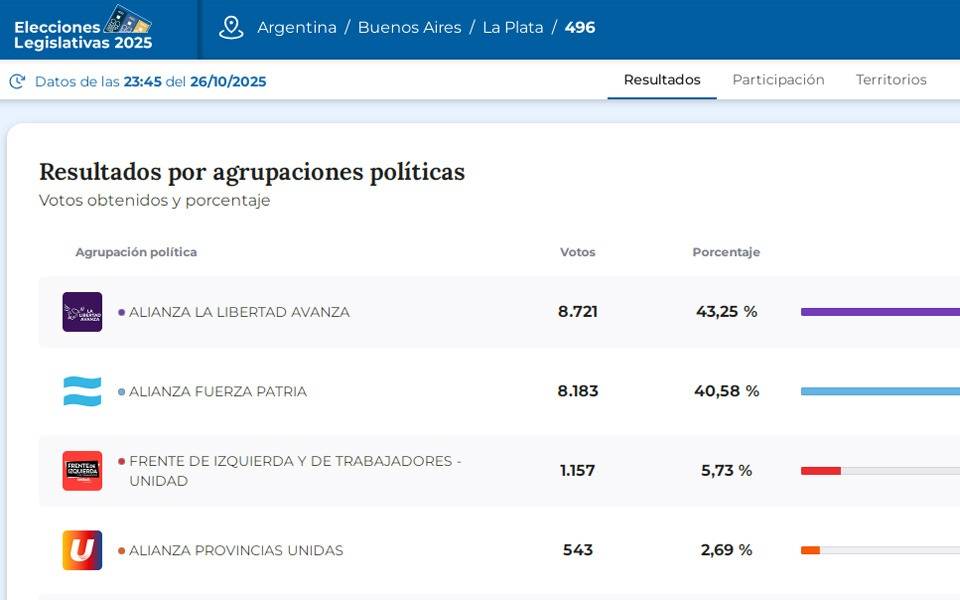Go to Argentina in breadcrumb
960x600 pixels.
[x=297, y=28]
